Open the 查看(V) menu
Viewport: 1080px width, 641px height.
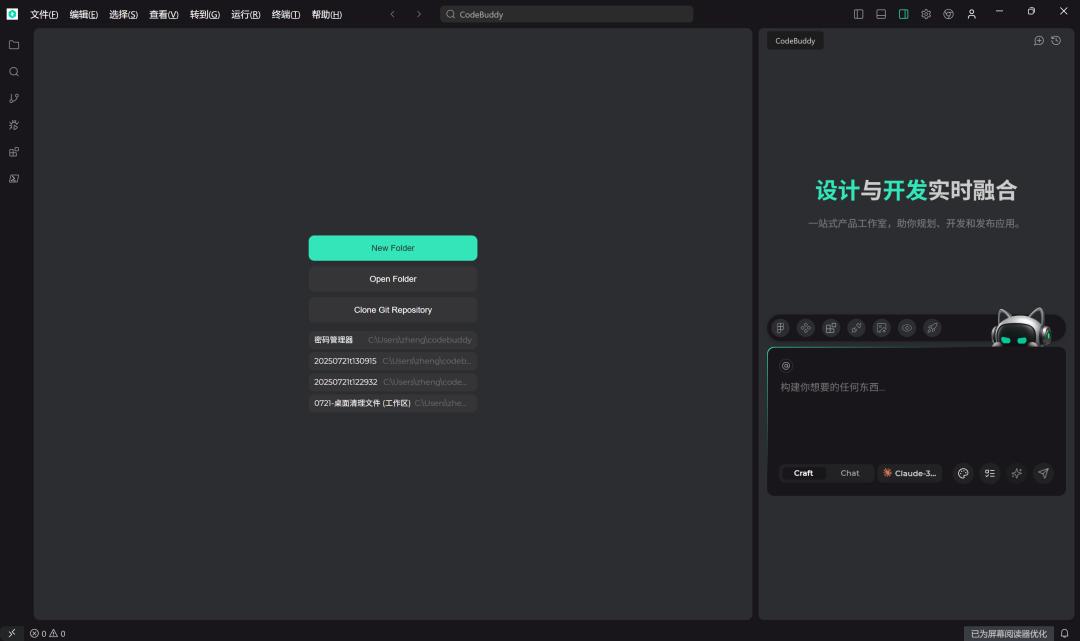coord(164,14)
